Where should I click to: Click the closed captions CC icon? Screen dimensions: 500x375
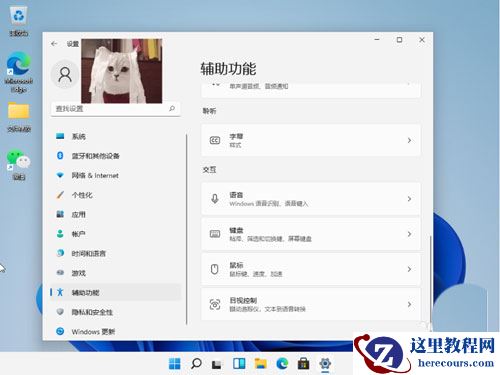pyautogui.click(x=215, y=140)
